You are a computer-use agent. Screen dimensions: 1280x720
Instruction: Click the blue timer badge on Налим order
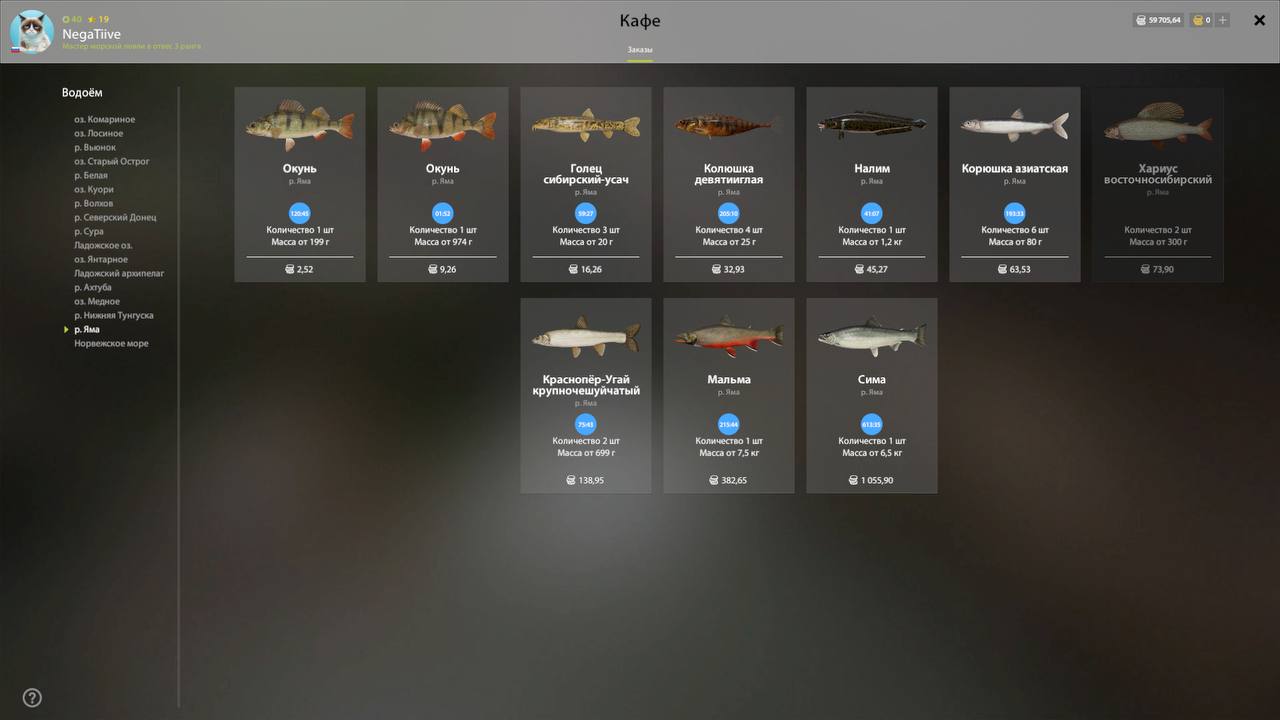pyautogui.click(x=872, y=213)
